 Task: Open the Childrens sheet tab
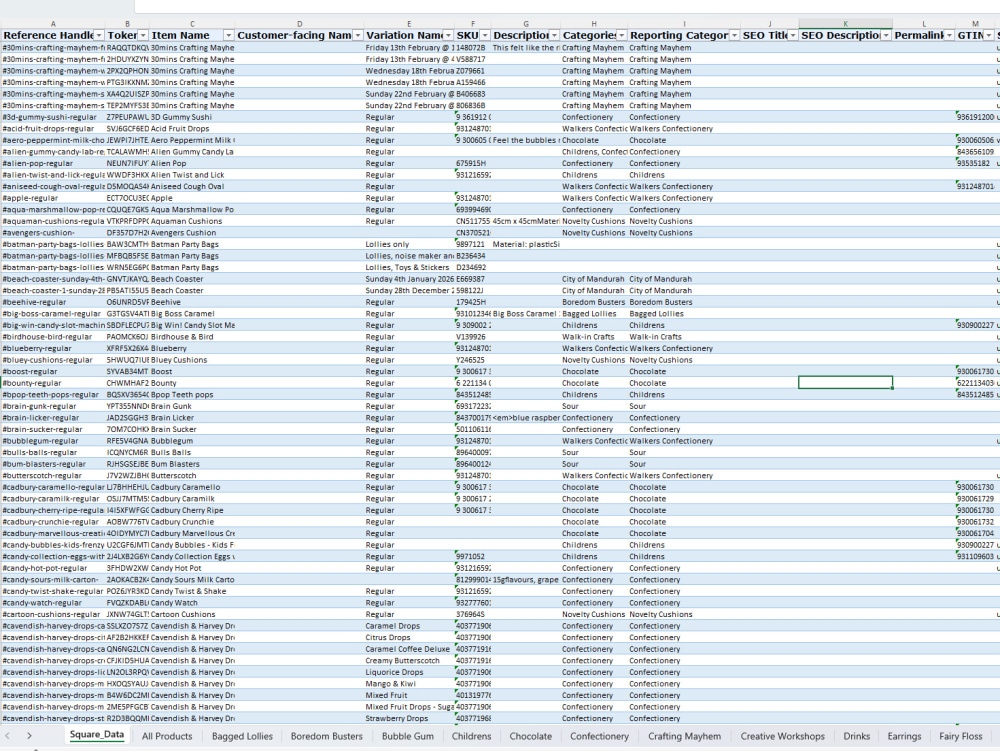(471, 736)
